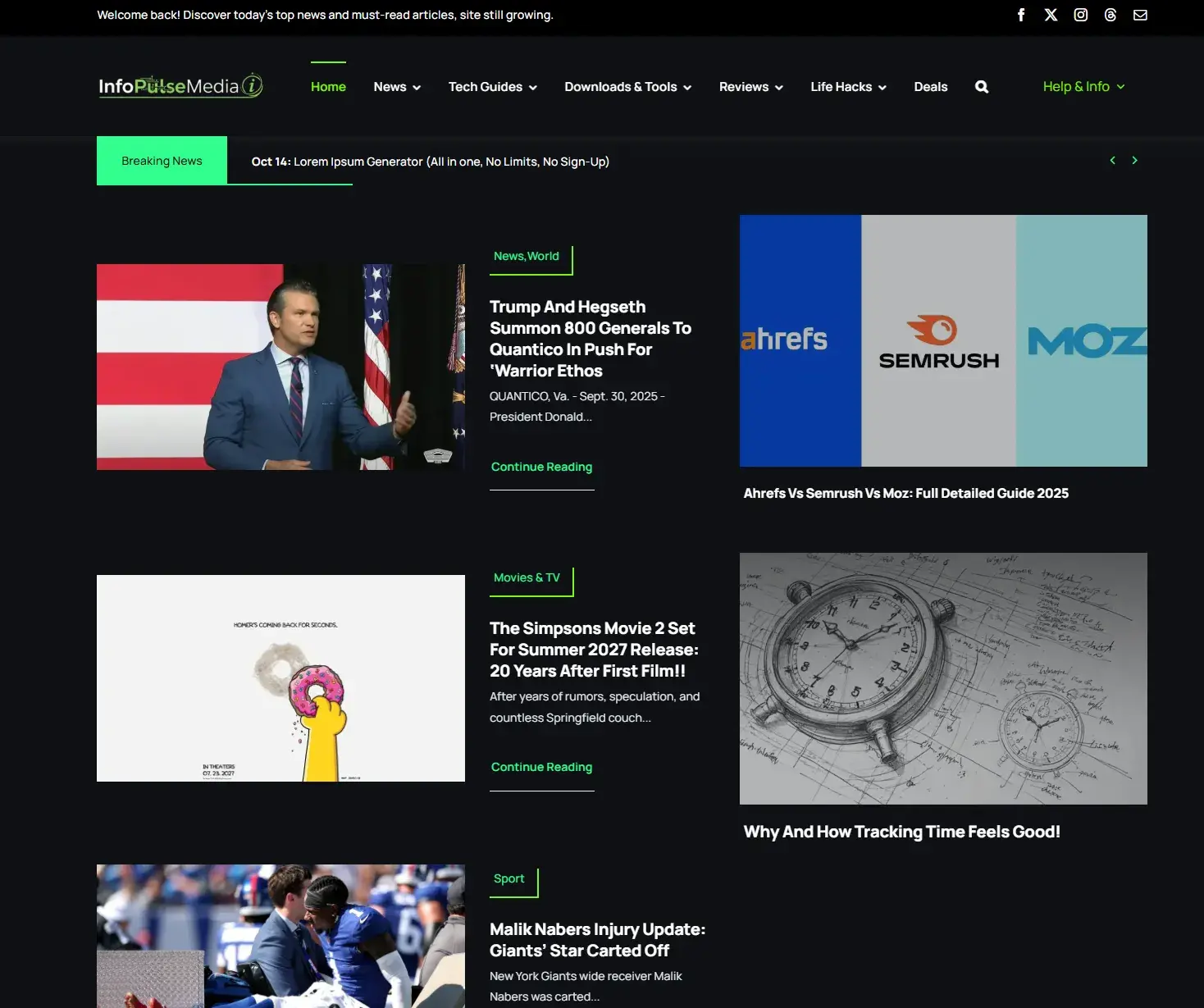Screen dimensions: 1204x1008
Task: Expand the Downloads & Tools dropdown
Action: tap(627, 86)
